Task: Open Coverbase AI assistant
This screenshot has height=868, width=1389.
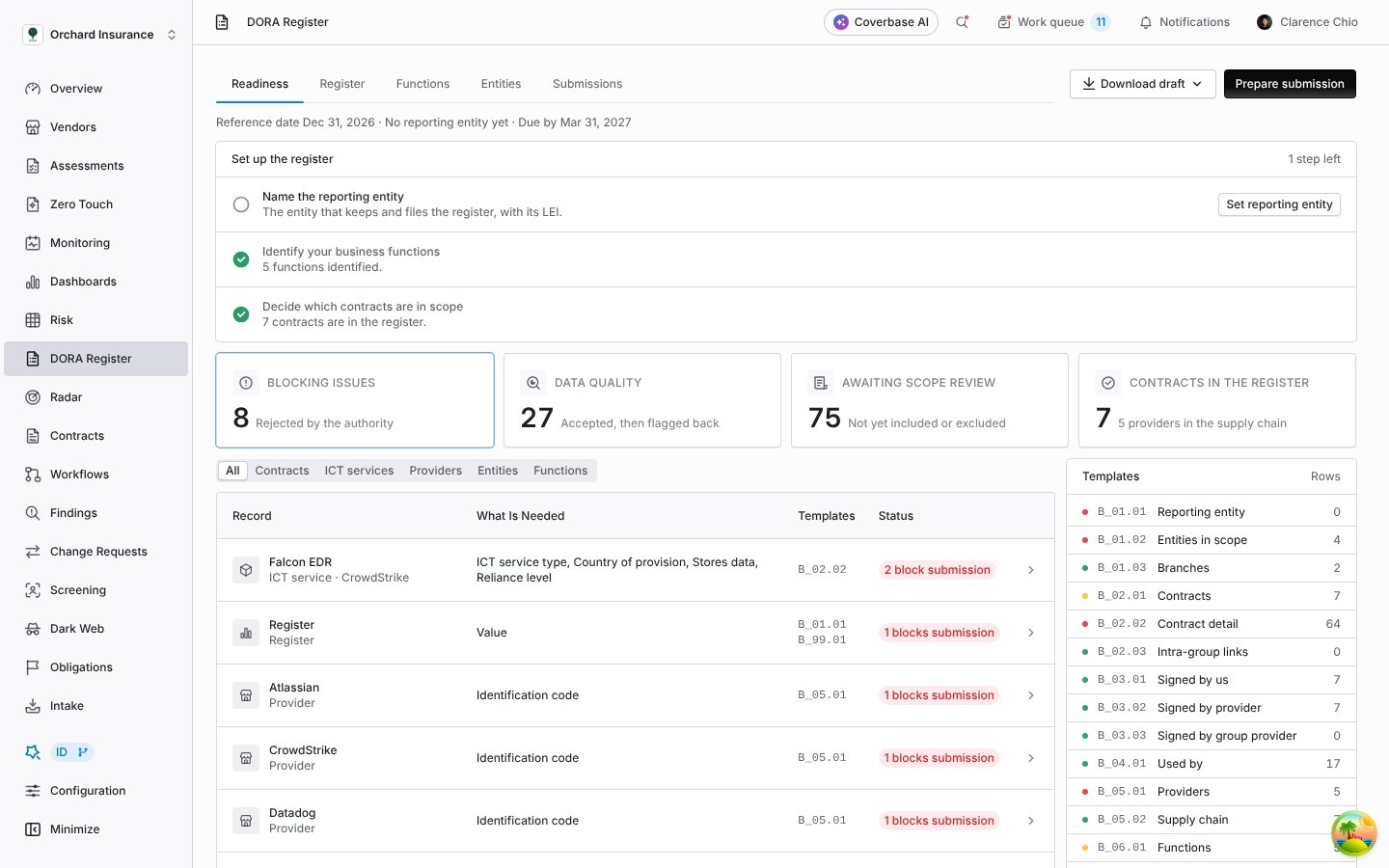Action: pyautogui.click(x=881, y=22)
